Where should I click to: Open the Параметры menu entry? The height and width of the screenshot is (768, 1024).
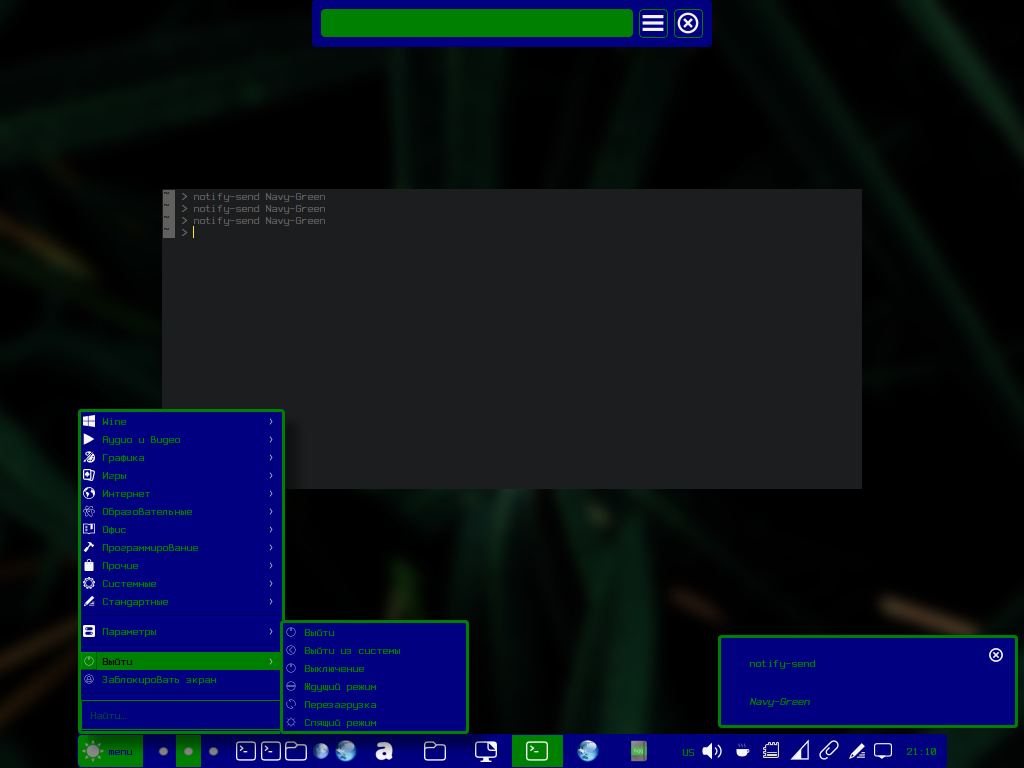point(180,632)
